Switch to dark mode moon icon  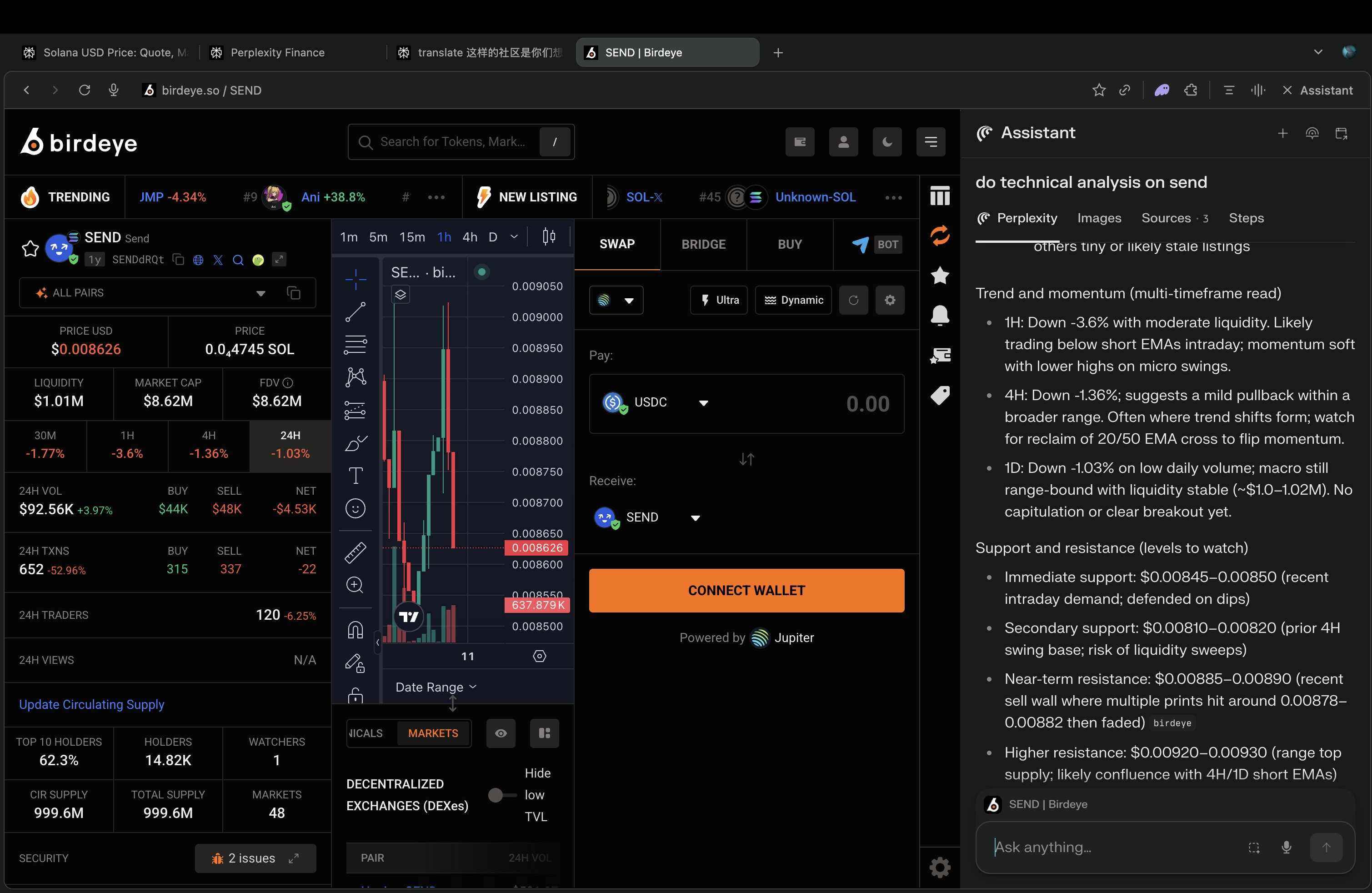click(886, 142)
